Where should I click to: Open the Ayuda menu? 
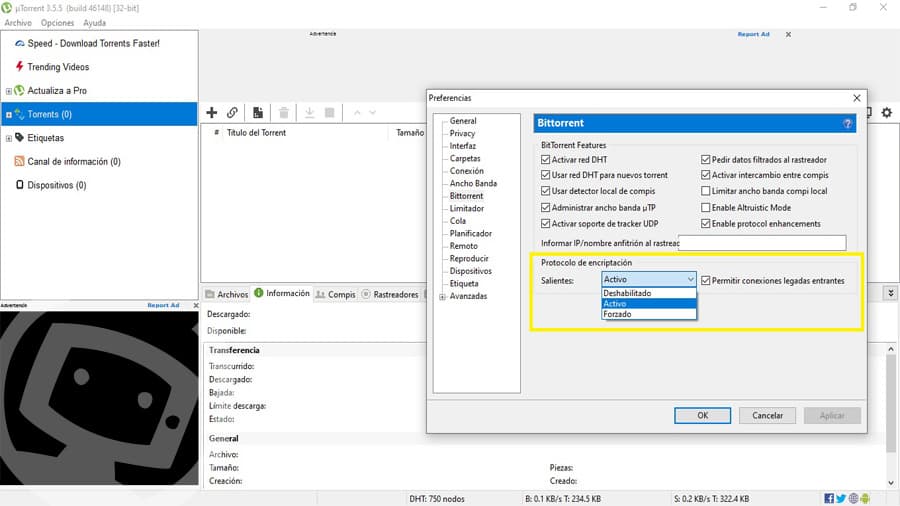click(94, 23)
